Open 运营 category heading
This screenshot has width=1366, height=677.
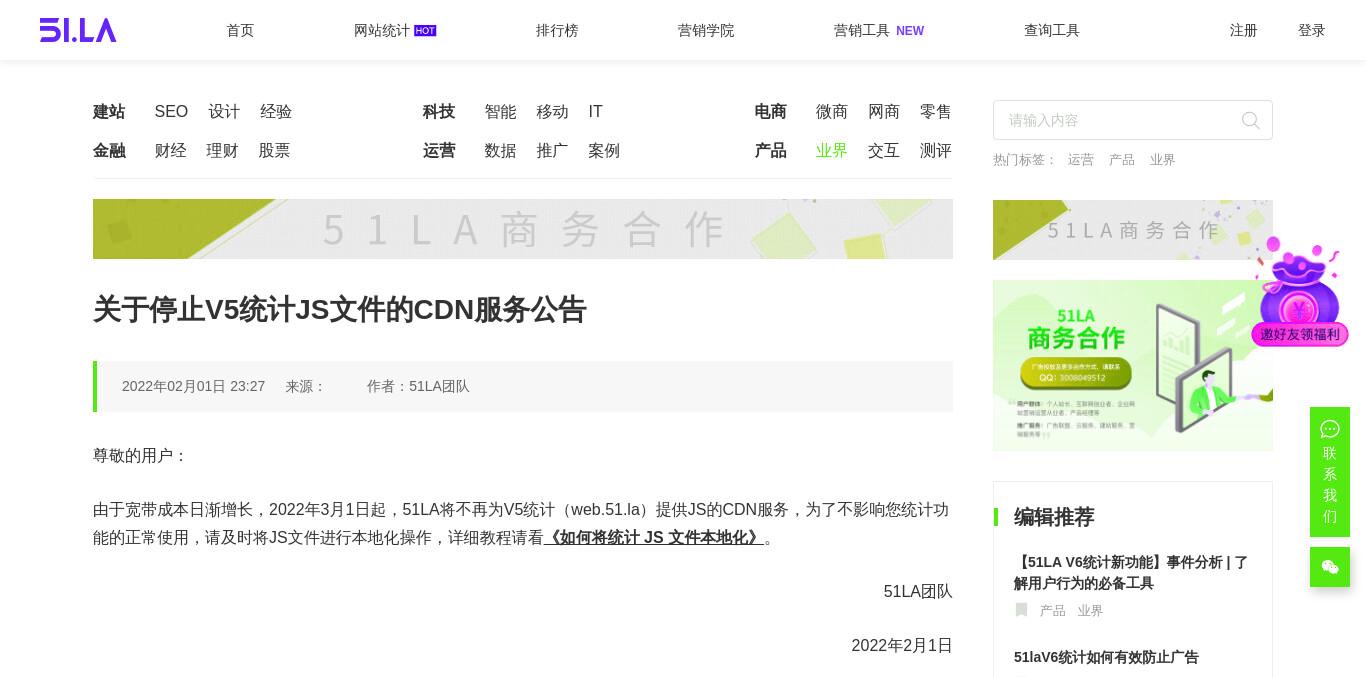[439, 151]
